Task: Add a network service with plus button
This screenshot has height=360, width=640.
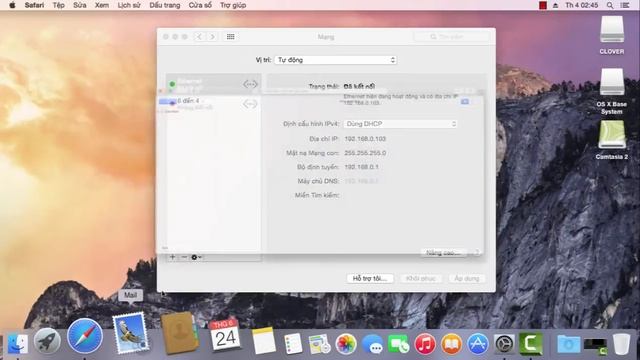Action: click(x=173, y=257)
